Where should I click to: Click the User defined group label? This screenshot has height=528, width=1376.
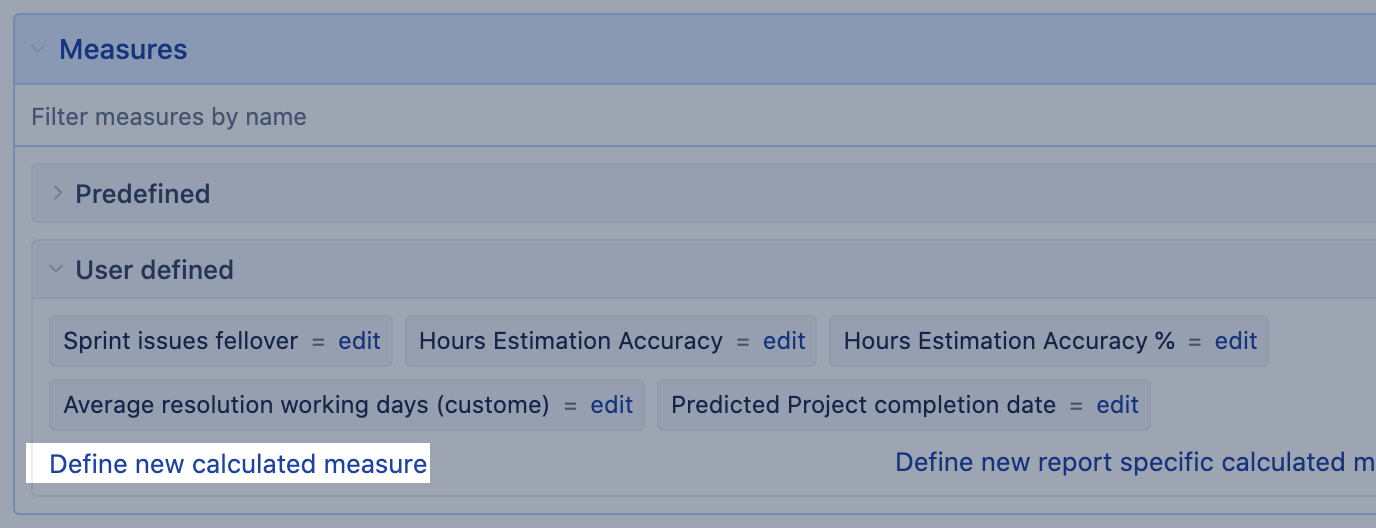(x=154, y=269)
